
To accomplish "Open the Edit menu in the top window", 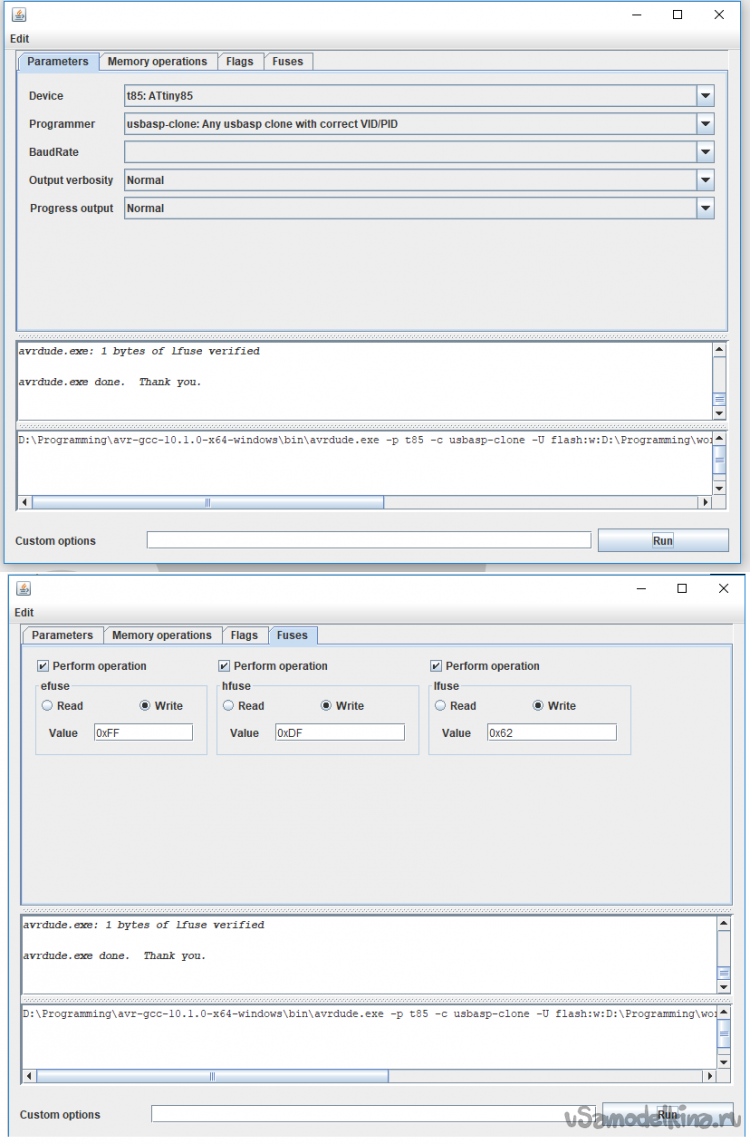I will click(x=20, y=39).
